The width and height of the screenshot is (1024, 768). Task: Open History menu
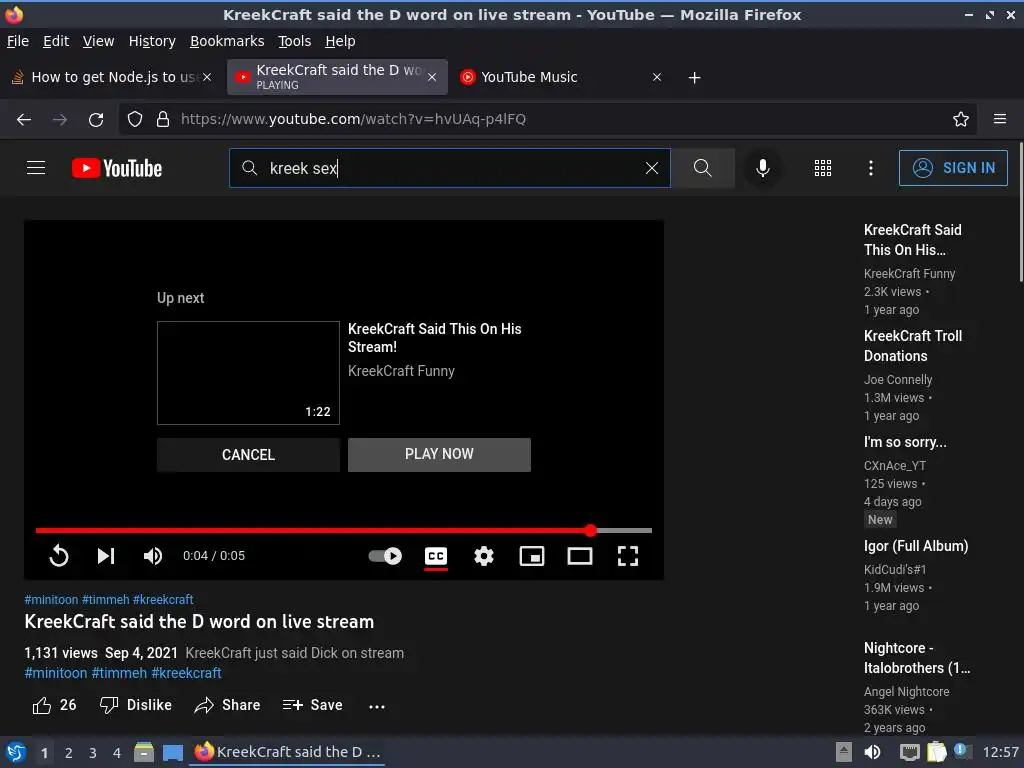tap(152, 41)
